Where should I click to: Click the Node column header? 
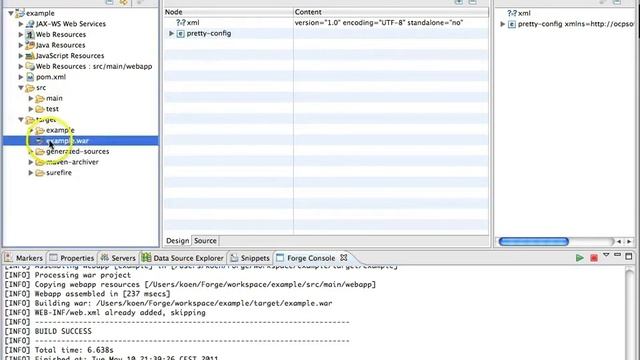coord(228,12)
